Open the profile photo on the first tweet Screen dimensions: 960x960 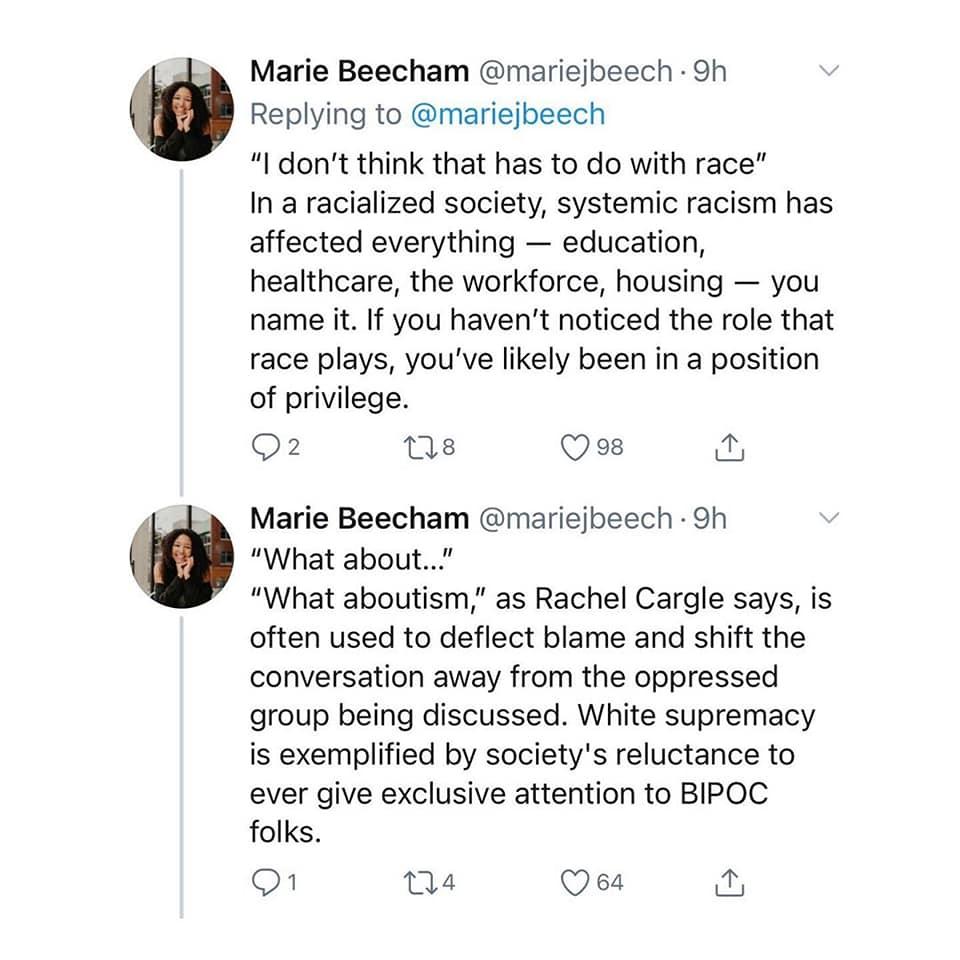[182, 109]
